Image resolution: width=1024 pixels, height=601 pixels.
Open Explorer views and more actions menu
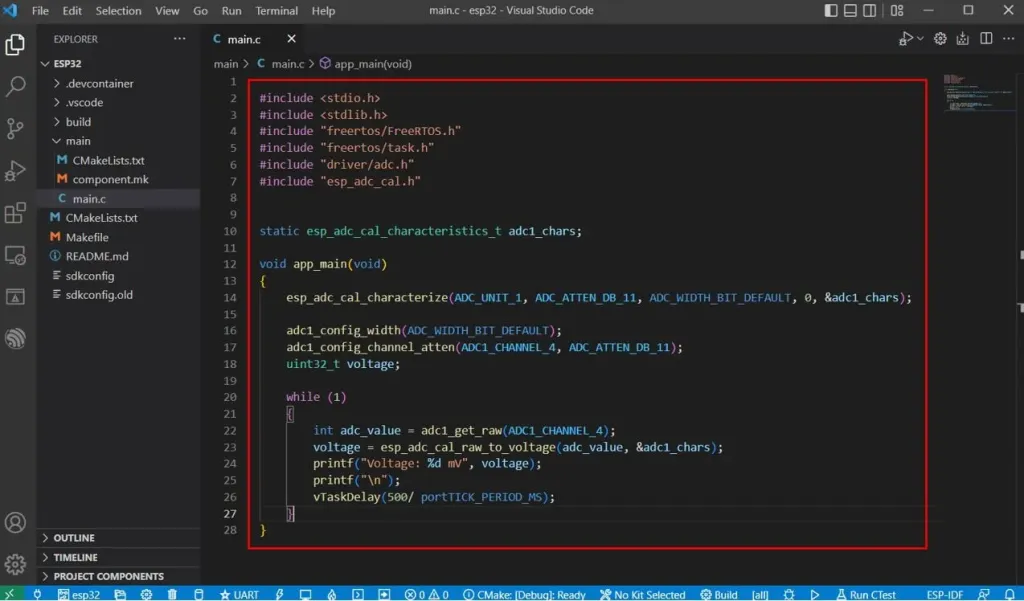pyautogui.click(x=180, y=39)
